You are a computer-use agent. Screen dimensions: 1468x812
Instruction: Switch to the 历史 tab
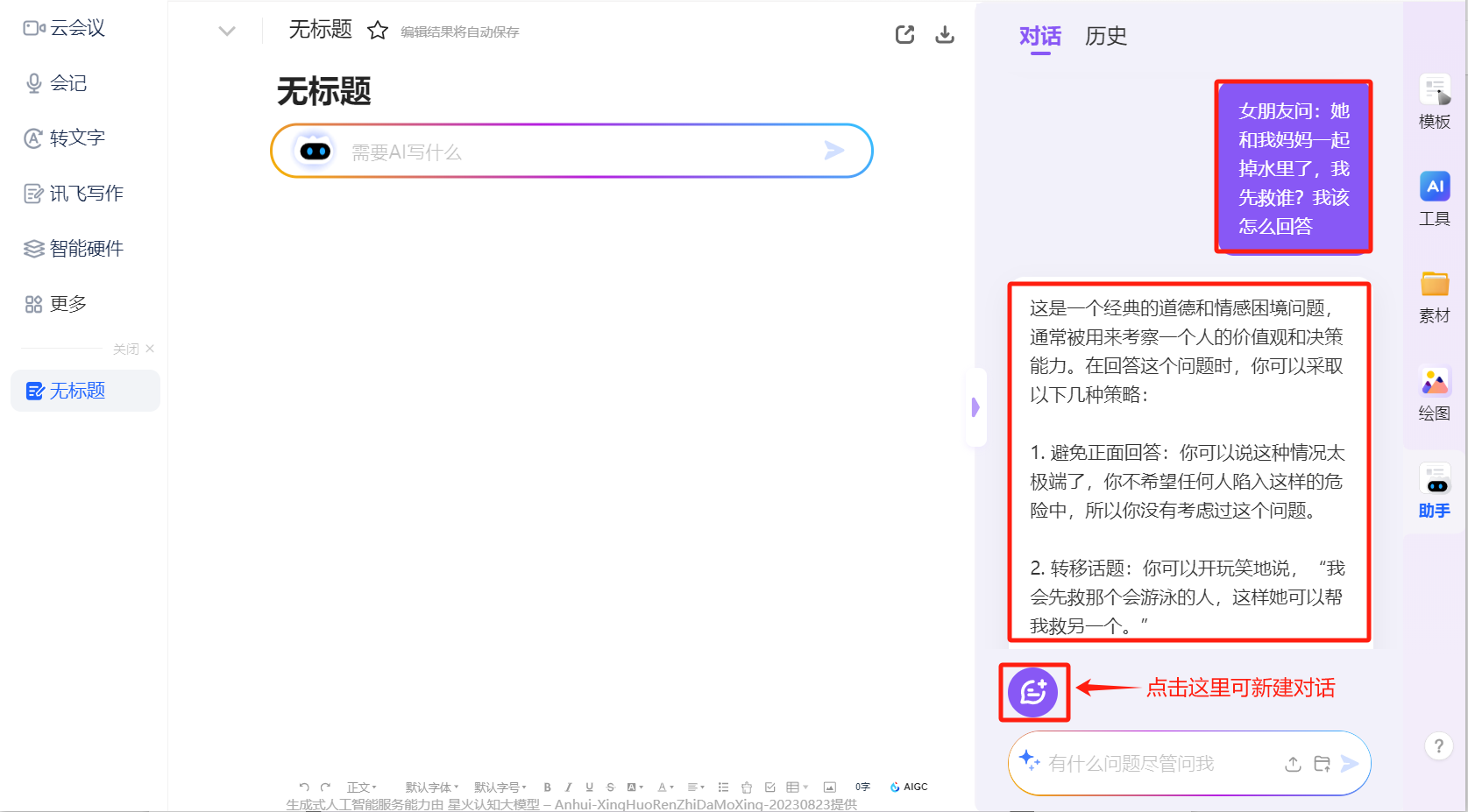[x=1106, y=37]
